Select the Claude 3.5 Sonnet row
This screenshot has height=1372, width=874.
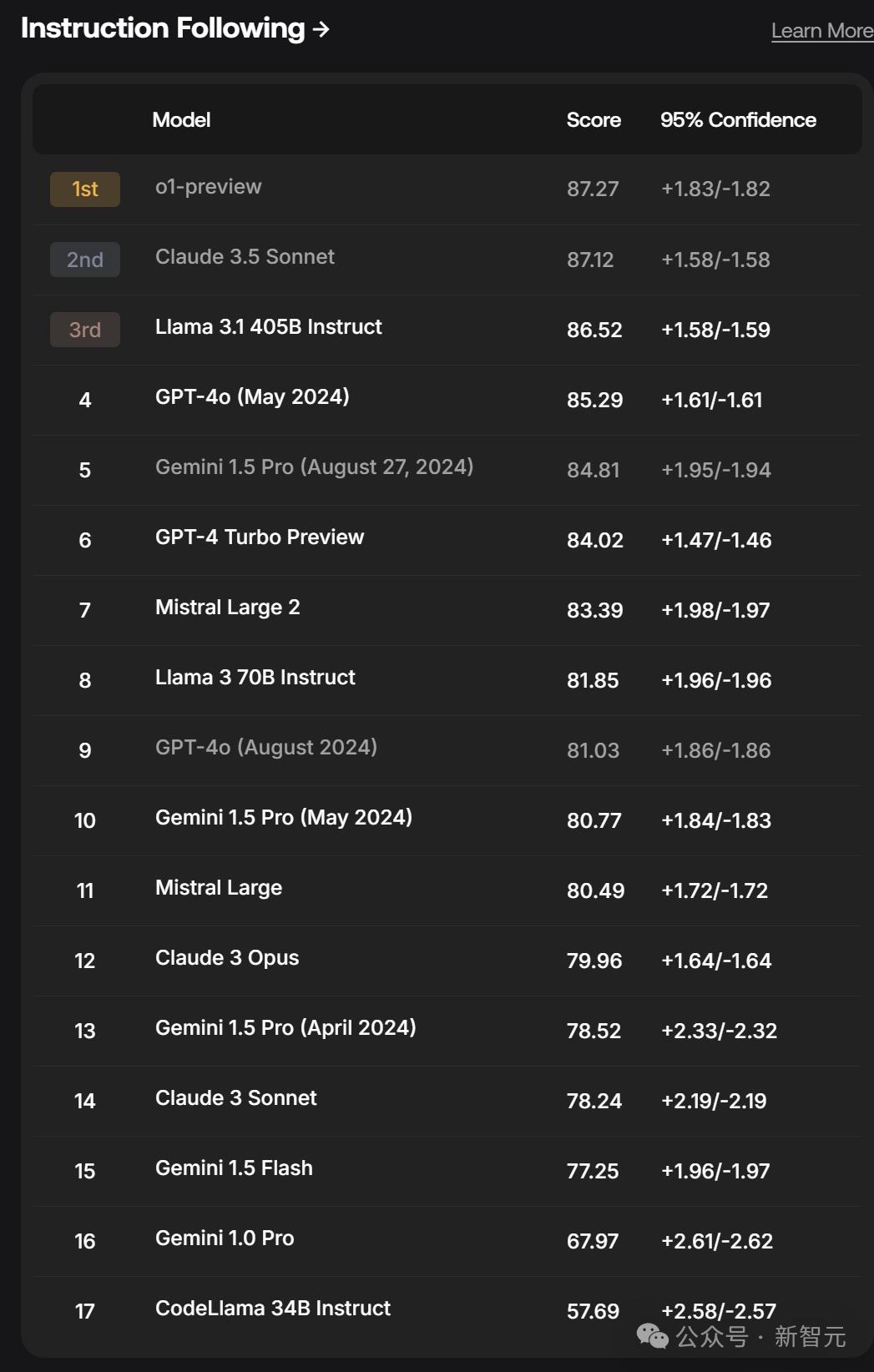(245, 257)
